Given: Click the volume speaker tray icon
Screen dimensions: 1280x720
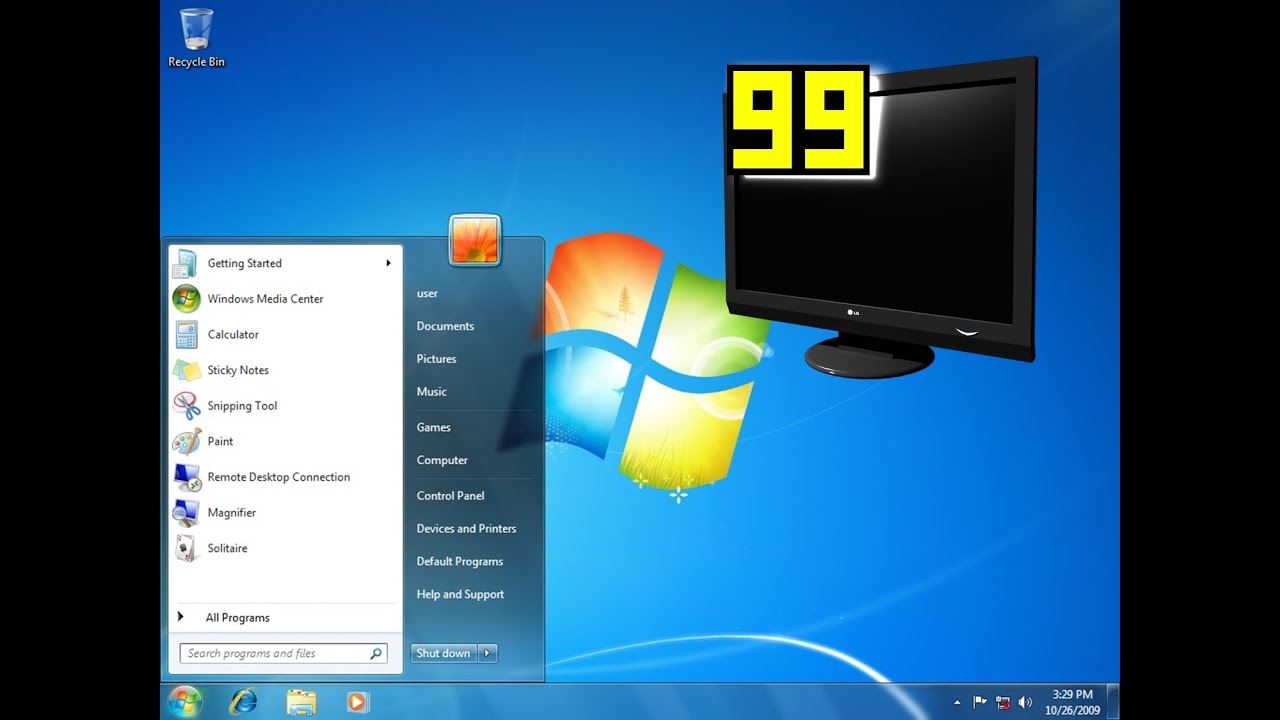Looking at the screenshot, I should pyautogui.click(x=1025, y=702).
